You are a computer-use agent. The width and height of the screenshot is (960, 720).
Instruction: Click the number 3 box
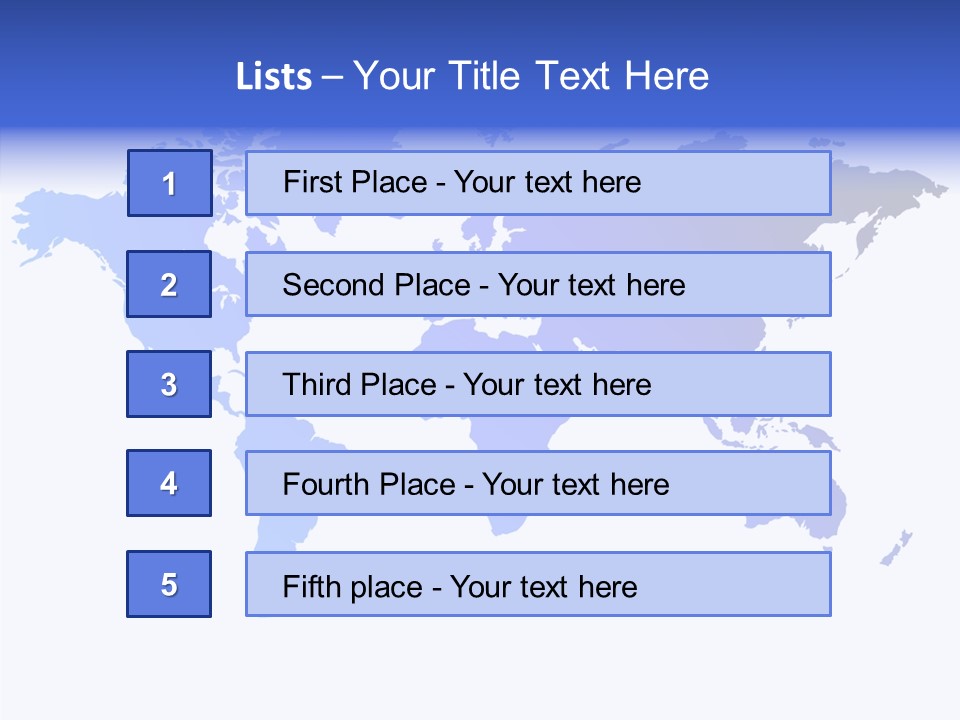[x=169, y=384]
